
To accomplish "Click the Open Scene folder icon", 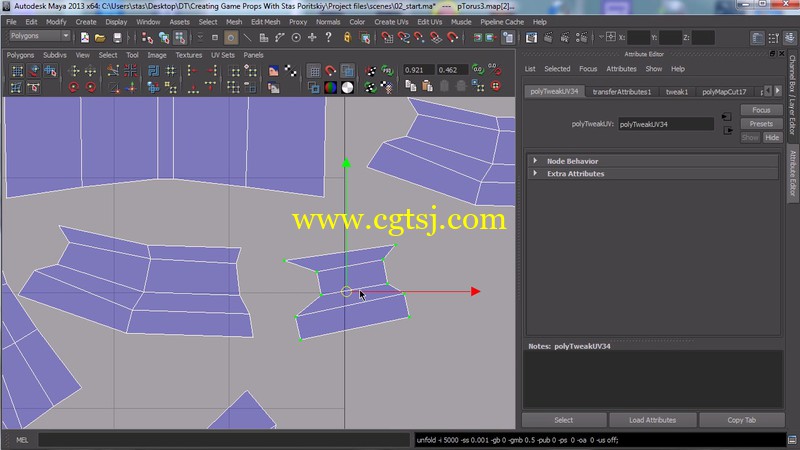I will click(x=101, y=37).
